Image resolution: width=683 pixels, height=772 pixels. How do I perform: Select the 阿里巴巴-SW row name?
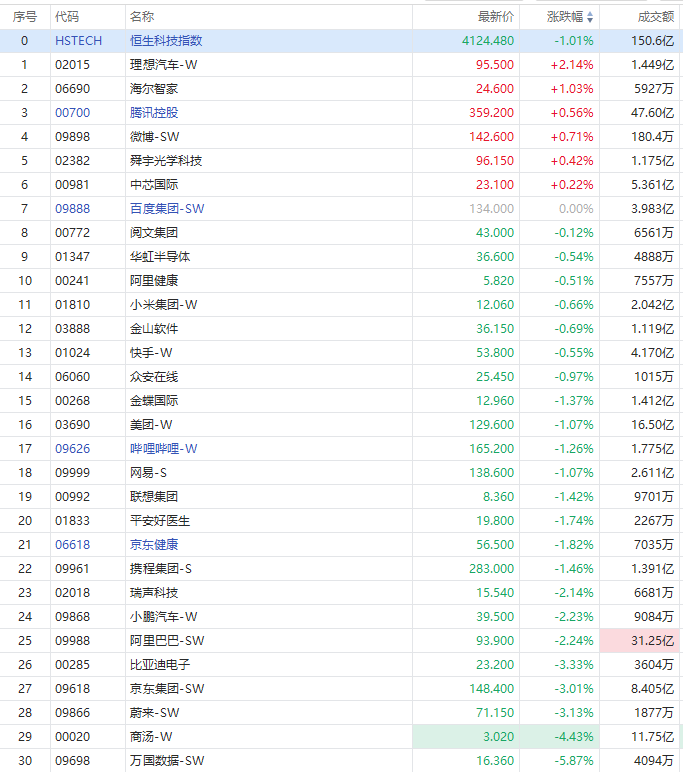(x=167, y=641)
